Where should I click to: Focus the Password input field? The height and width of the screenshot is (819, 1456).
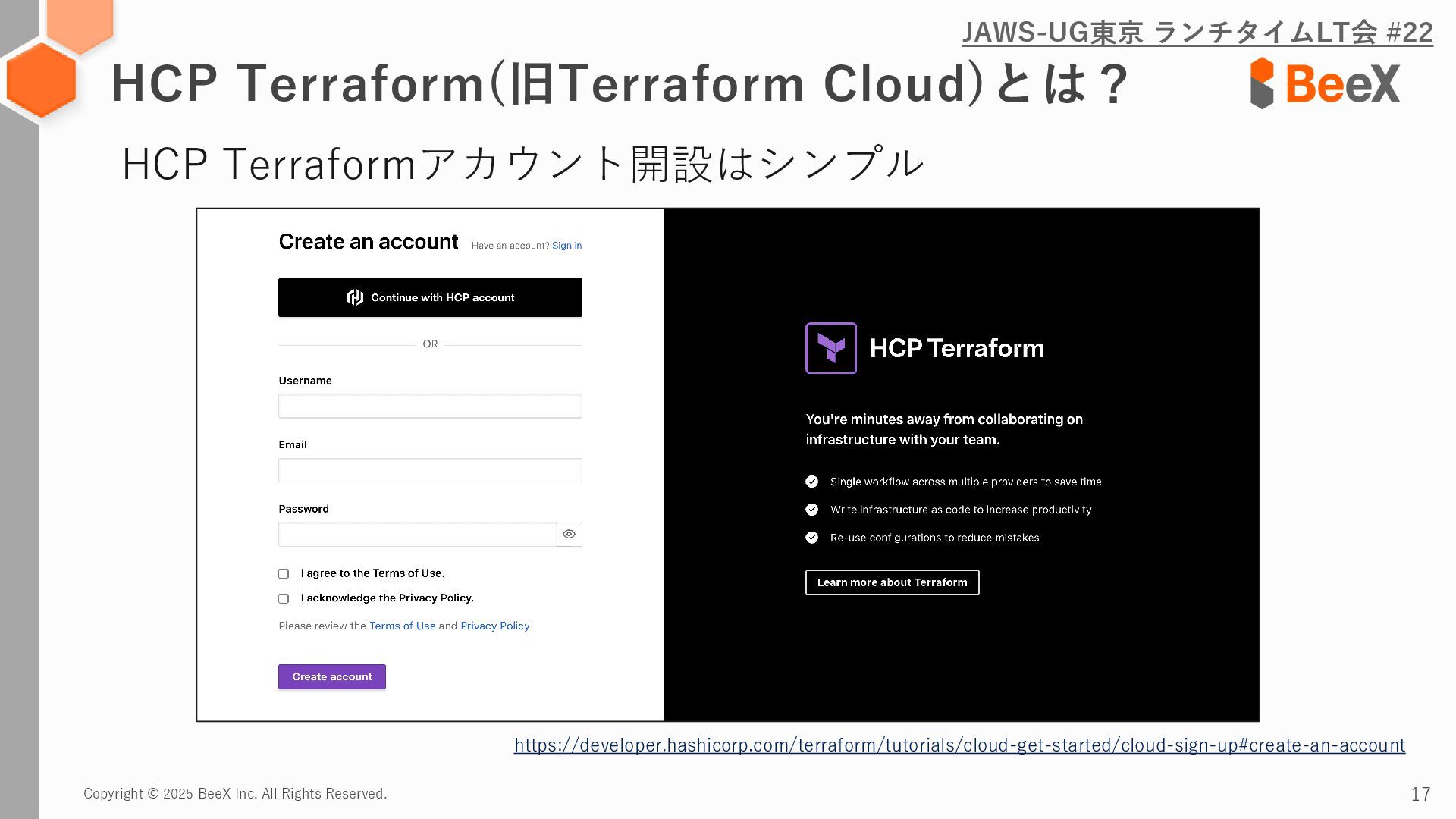tap(417, 535)
